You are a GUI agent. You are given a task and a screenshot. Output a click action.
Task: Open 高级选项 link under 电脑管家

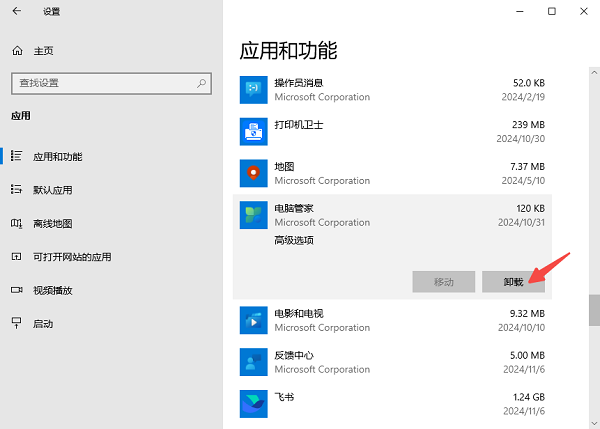pos(294,241)
